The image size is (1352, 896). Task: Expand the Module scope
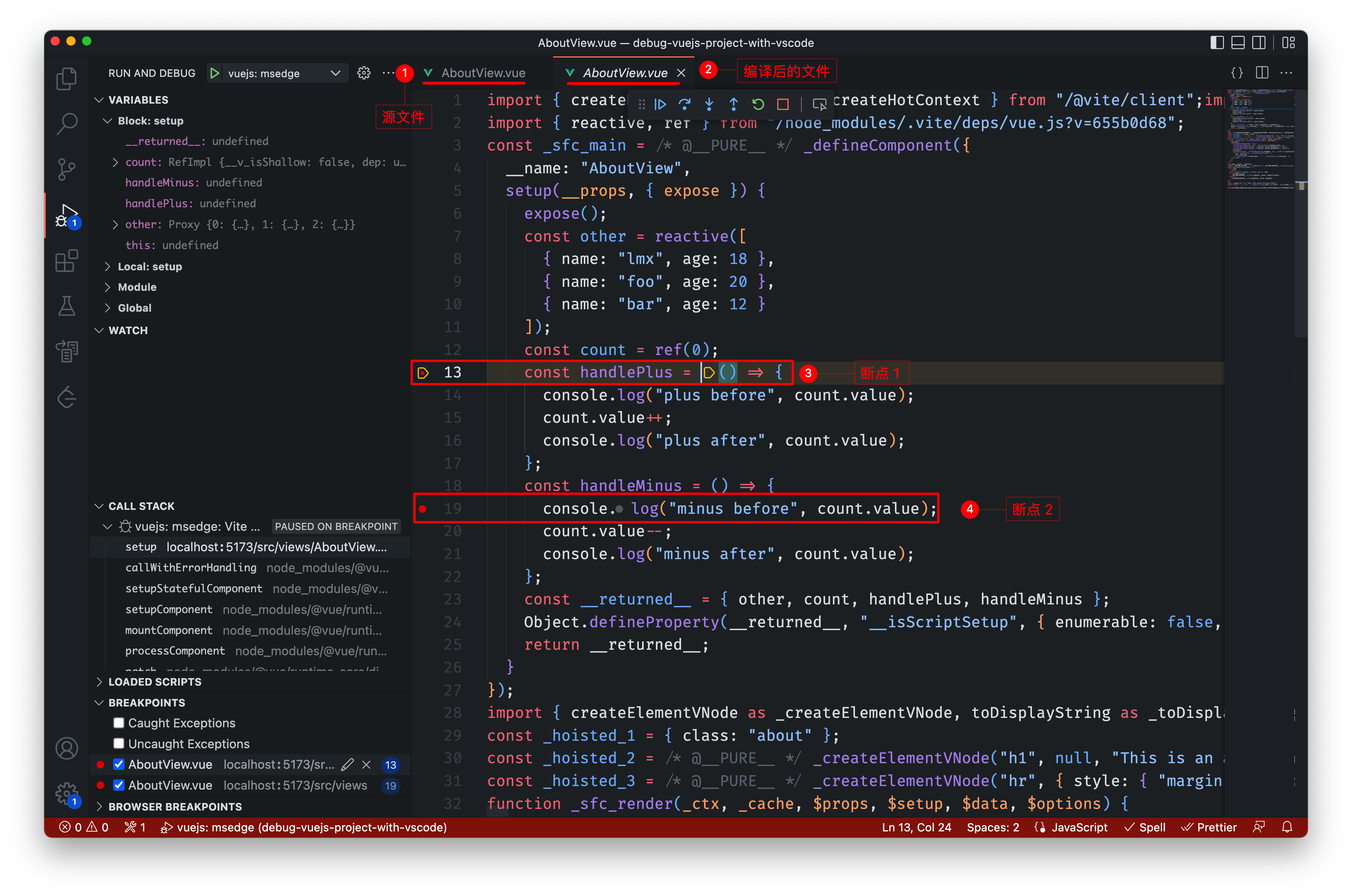tap(108, 287)
